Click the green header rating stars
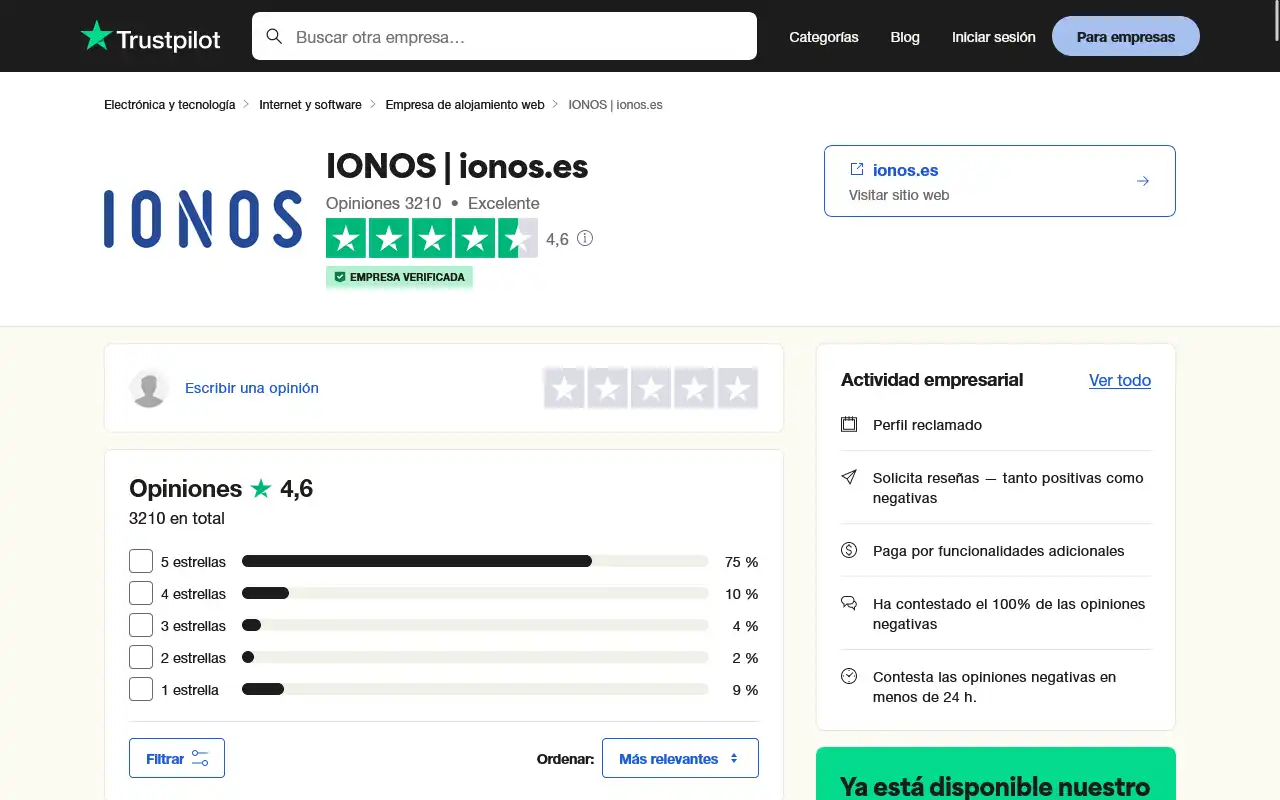This screenshot has width=1280, height=800. [x=432, y=238]
